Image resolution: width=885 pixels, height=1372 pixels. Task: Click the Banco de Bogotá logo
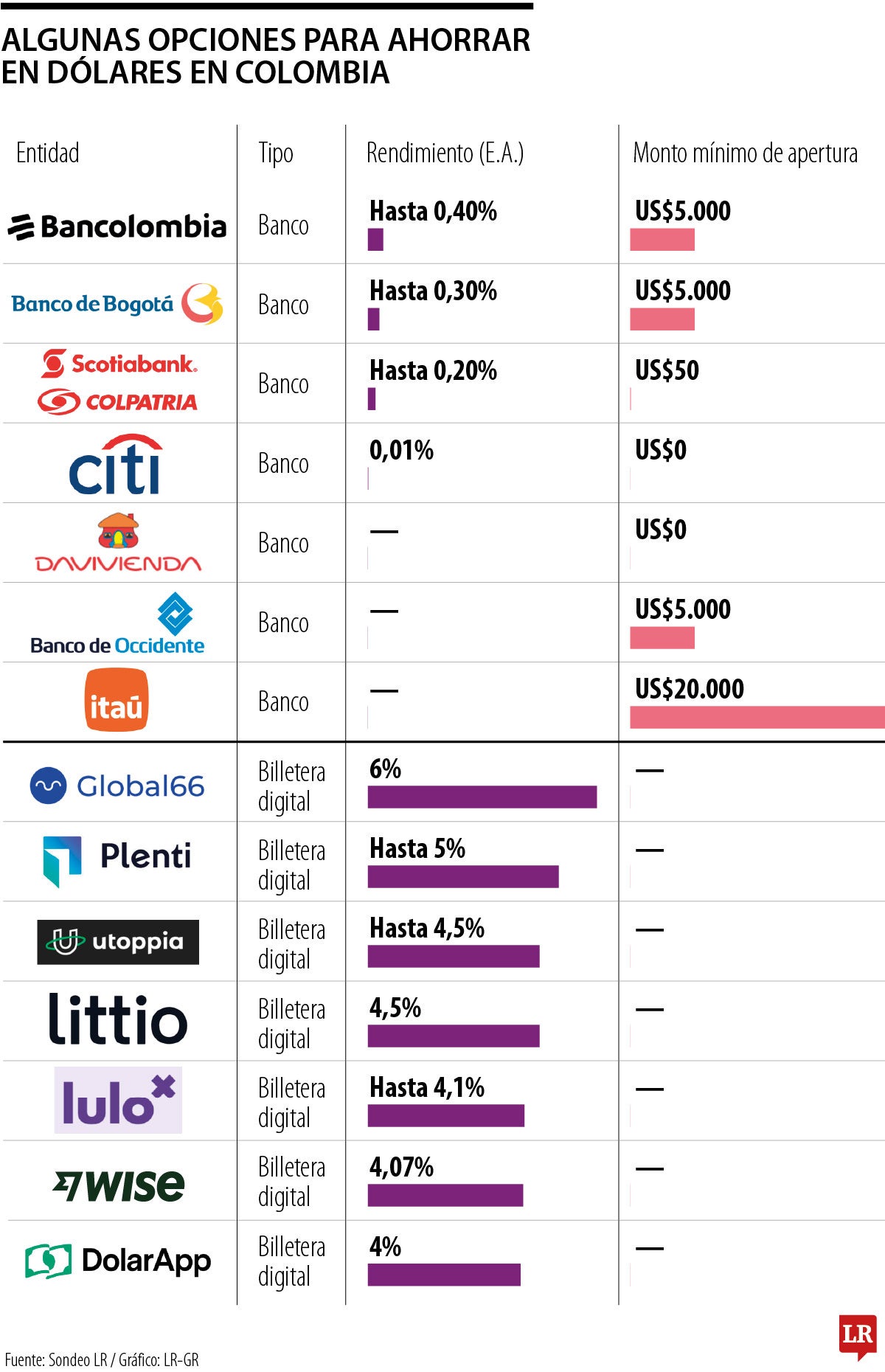(117, 304)
